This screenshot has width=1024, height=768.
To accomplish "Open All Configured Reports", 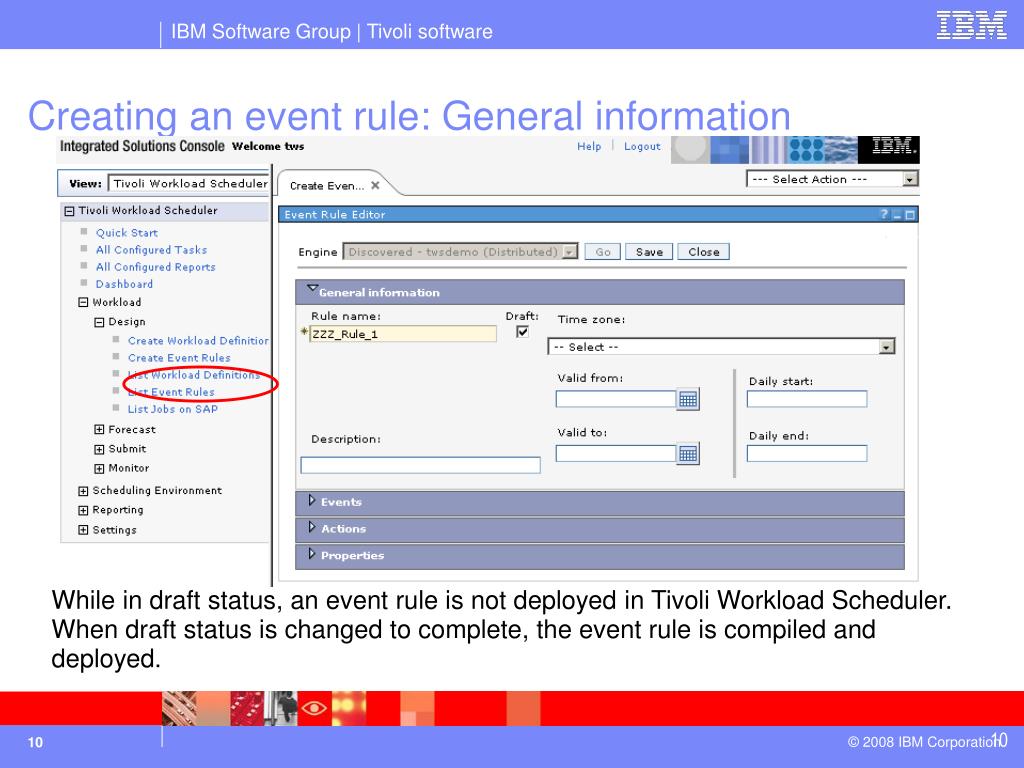I will (x=155, y=267).
